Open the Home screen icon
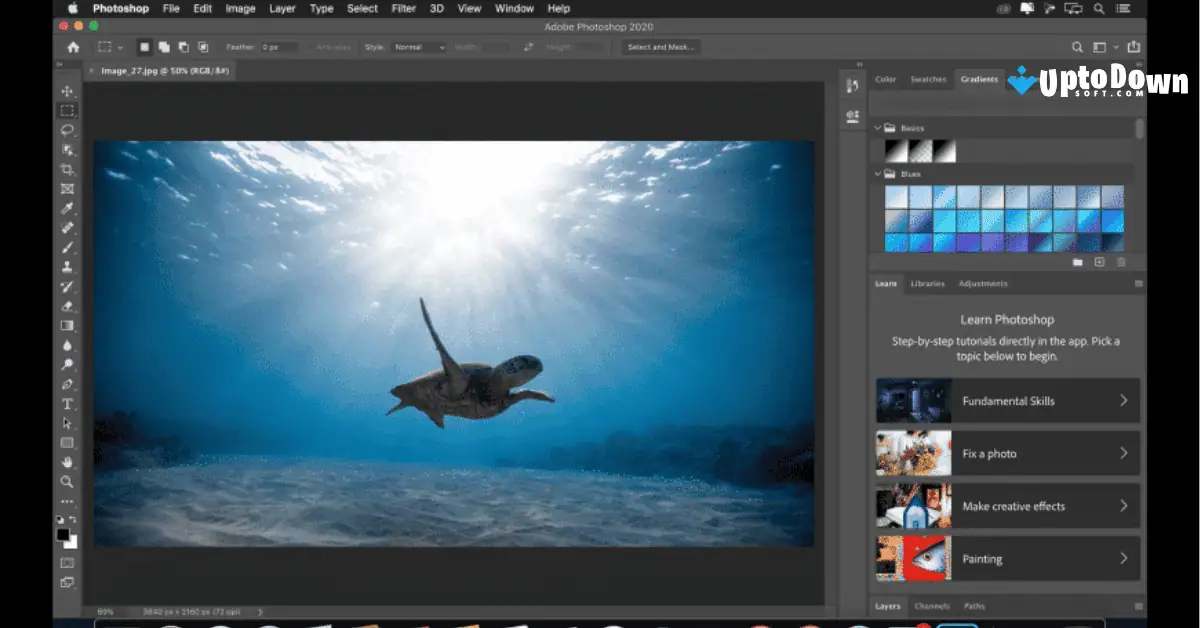1200x628 pixels. (x=71, y=46)
